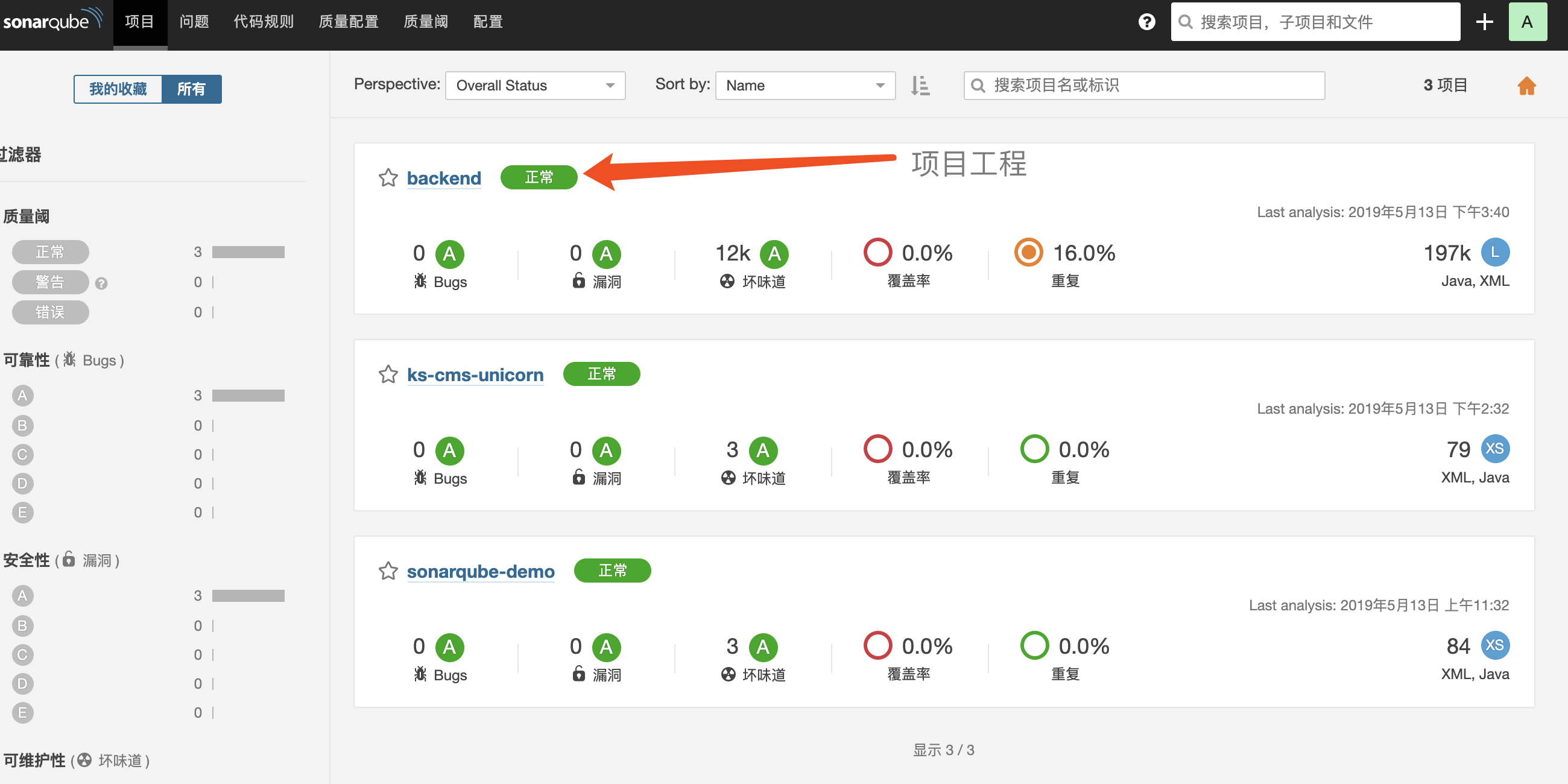Viewport: 1568px width, 784px height.
Task: Click the backend size rating L badge
Action: point(1494,253)
